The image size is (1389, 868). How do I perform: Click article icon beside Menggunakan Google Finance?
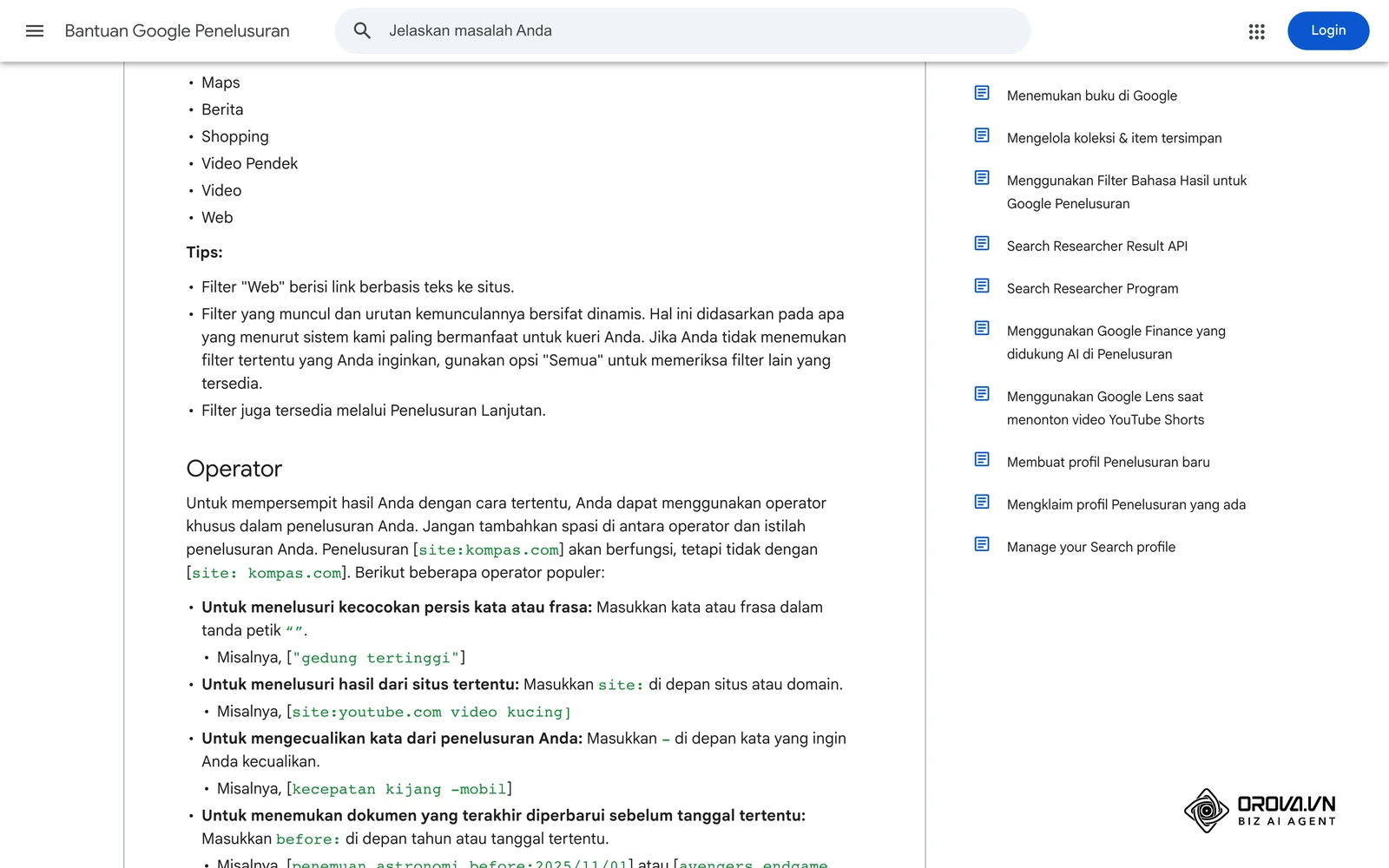[982, 328]
